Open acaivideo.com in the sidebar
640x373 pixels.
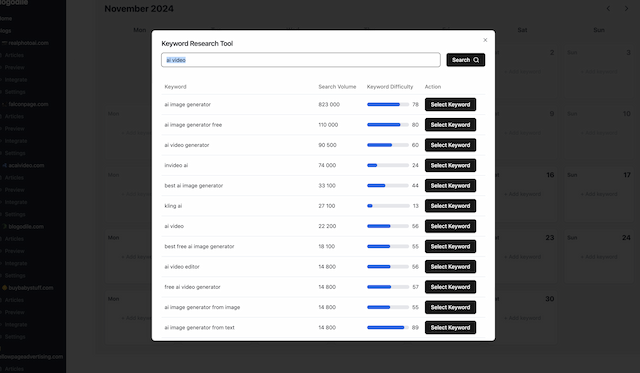pyautogui.click(x=26, y=165)
